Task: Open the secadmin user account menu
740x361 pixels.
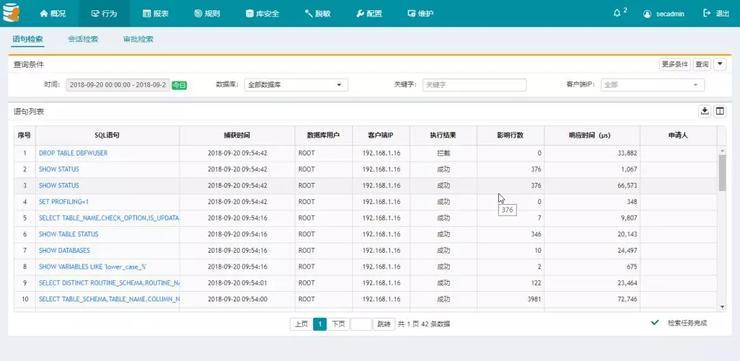Action: tap(665, 14)
